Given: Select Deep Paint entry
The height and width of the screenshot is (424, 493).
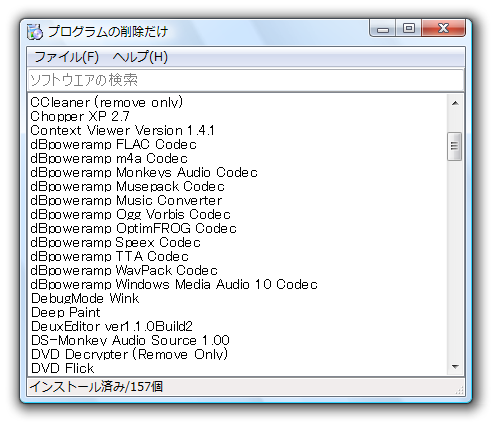Looking at the screenshot, I should pos(65,312).
